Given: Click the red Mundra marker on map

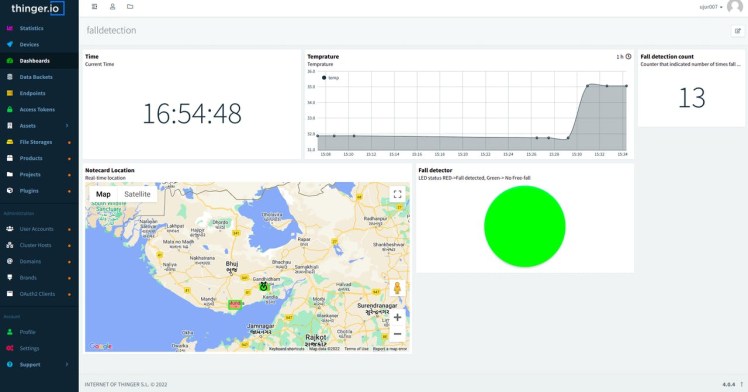Looking at the screenshot, I should (235, 304).
